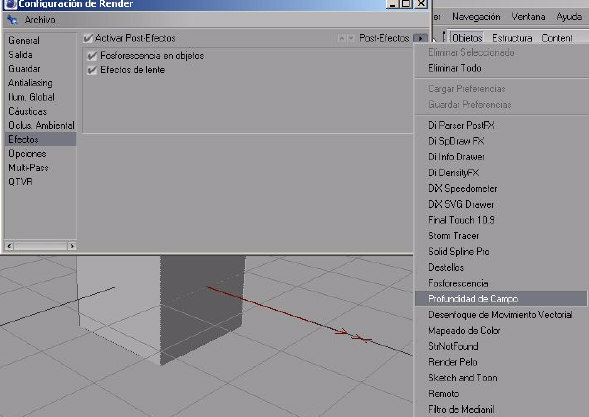Add the Filtro de Medianil effect
Image resolution: width=589 pixels, height=417 pixels.
(461, 409)
